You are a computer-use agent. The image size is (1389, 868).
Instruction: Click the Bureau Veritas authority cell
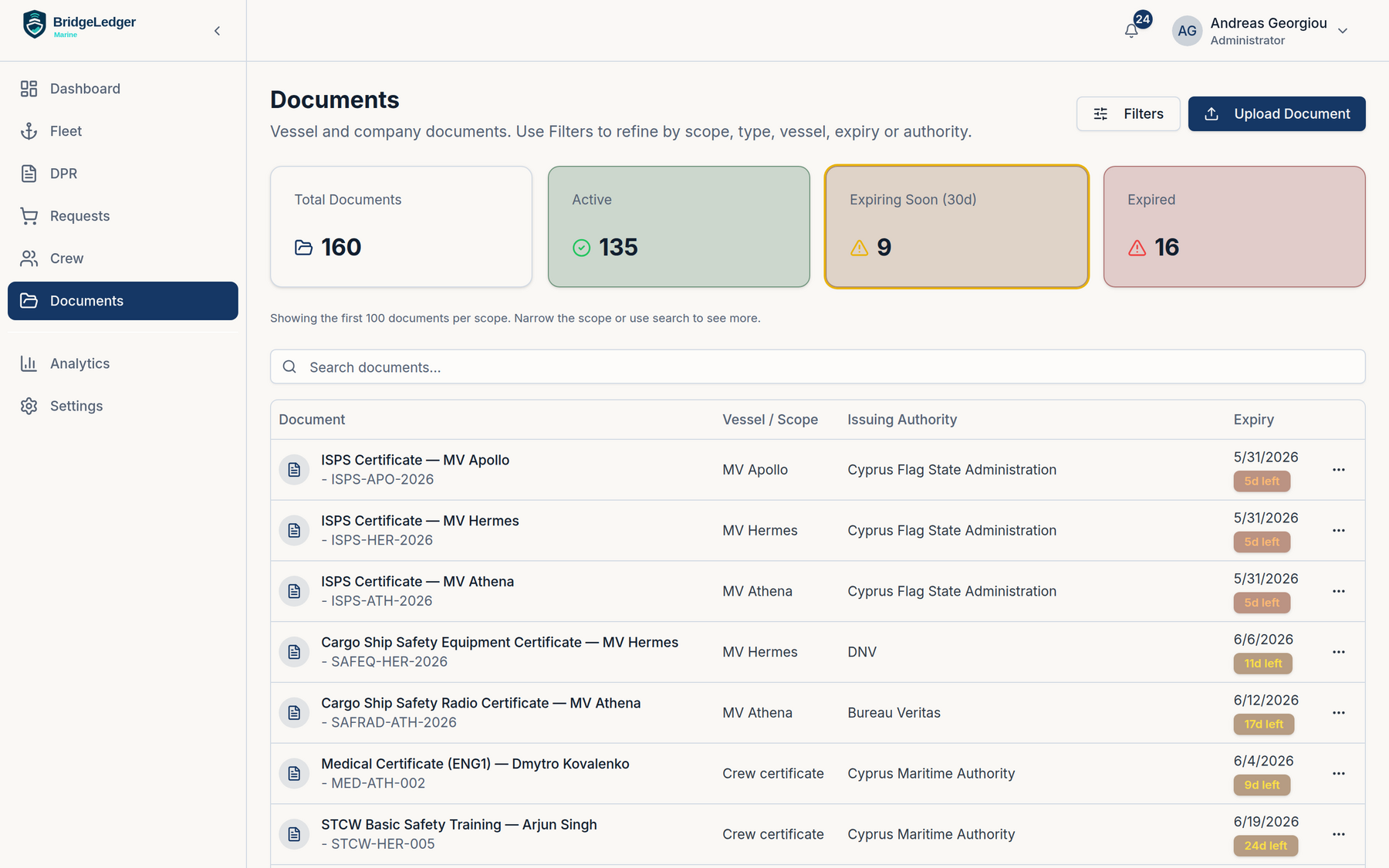tap(894, 713)
